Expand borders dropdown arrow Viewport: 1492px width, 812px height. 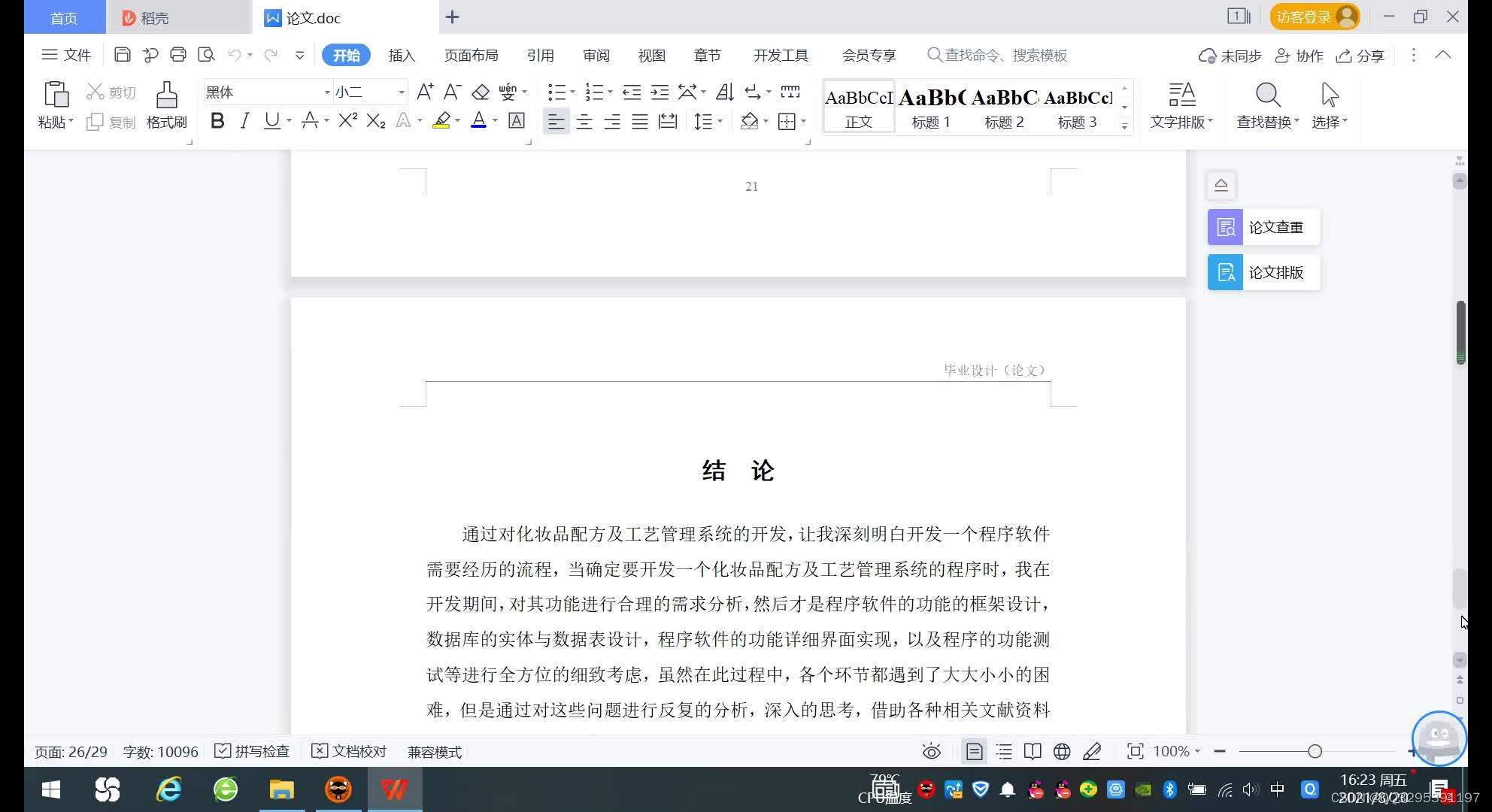click(x=803, y=121)
